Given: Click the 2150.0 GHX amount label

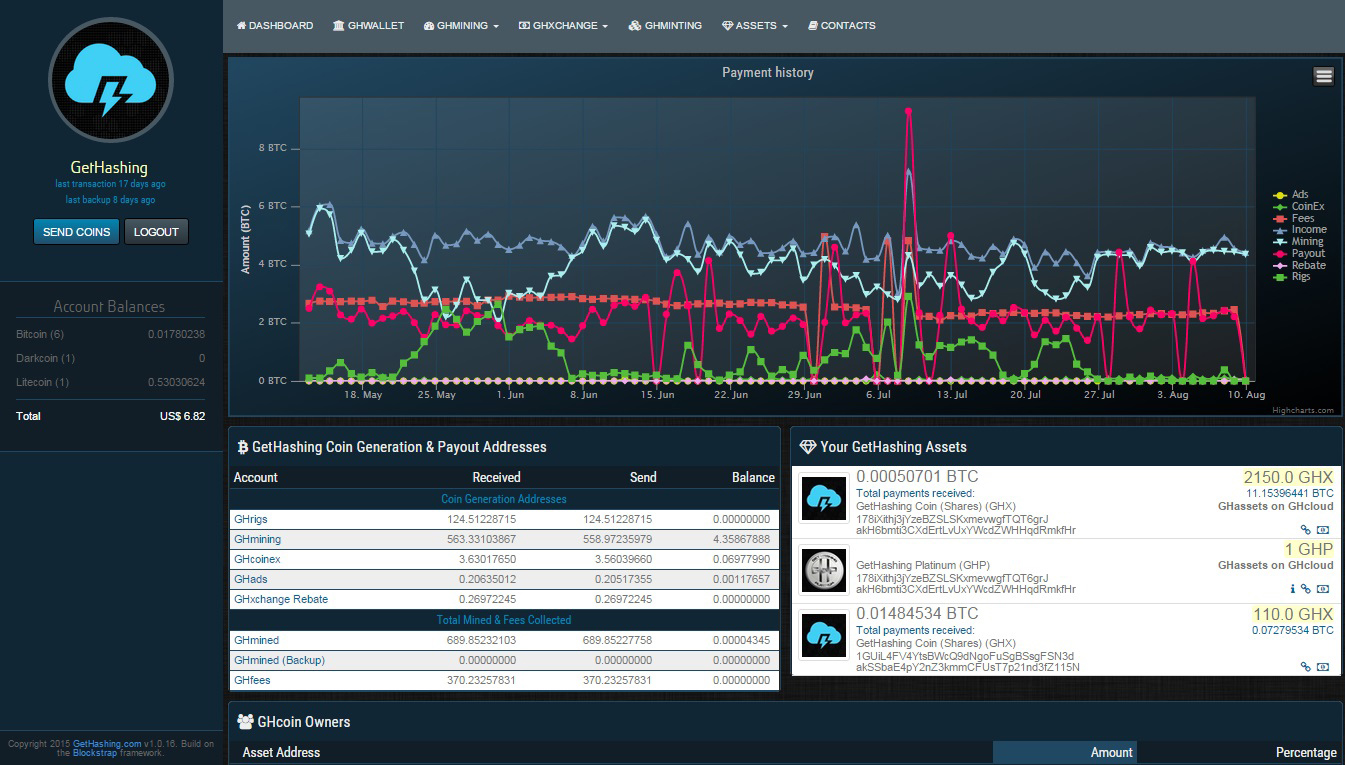Looking at the screenshot, I should click(1288, 477).
